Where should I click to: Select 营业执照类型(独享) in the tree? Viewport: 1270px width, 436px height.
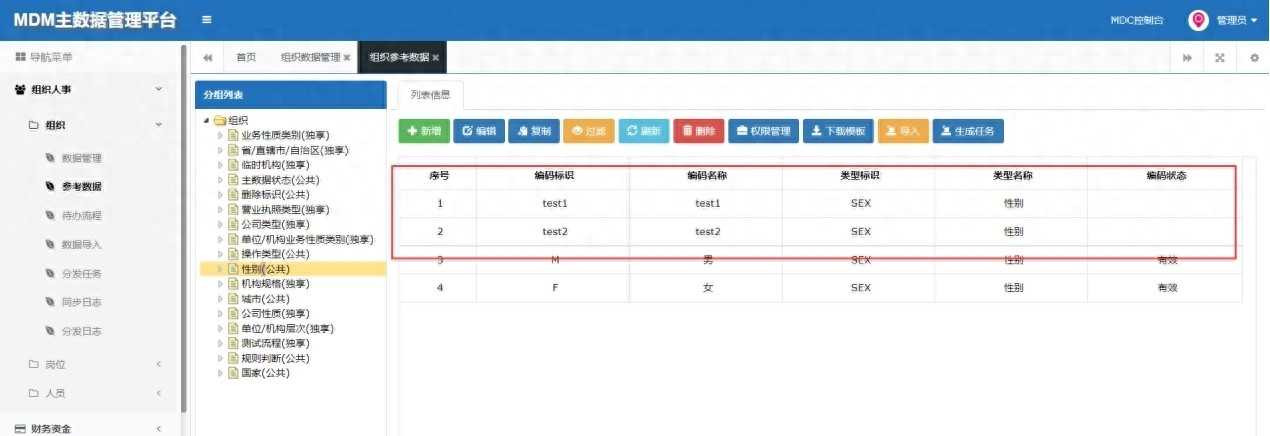tap(285, 210)
